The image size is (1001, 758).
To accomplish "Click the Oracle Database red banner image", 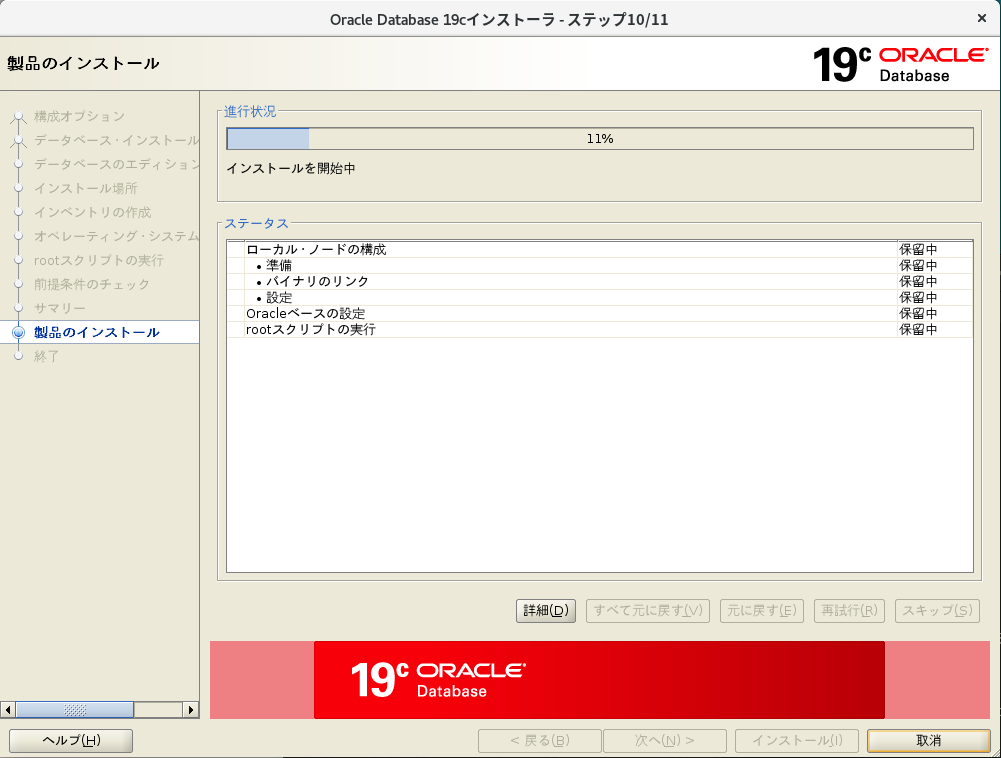I will (598, 680).
